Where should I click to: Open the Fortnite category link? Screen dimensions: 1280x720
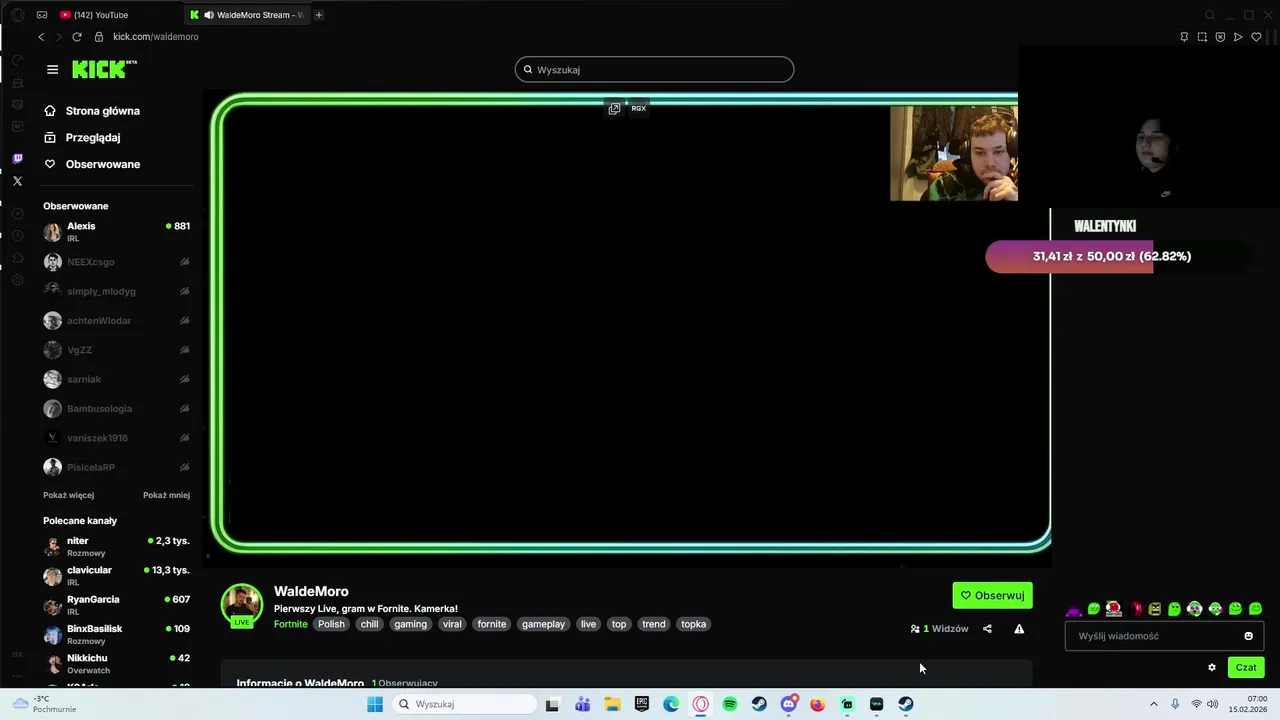pos(291,624)
